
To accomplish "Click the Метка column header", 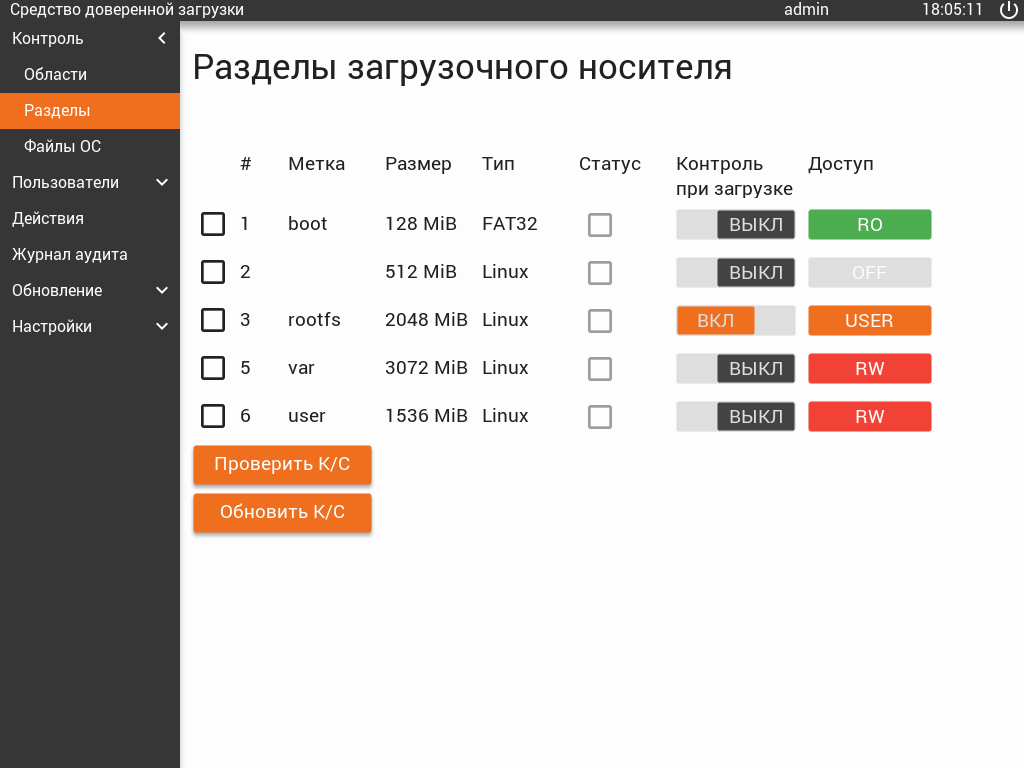I will coord(316,164).
